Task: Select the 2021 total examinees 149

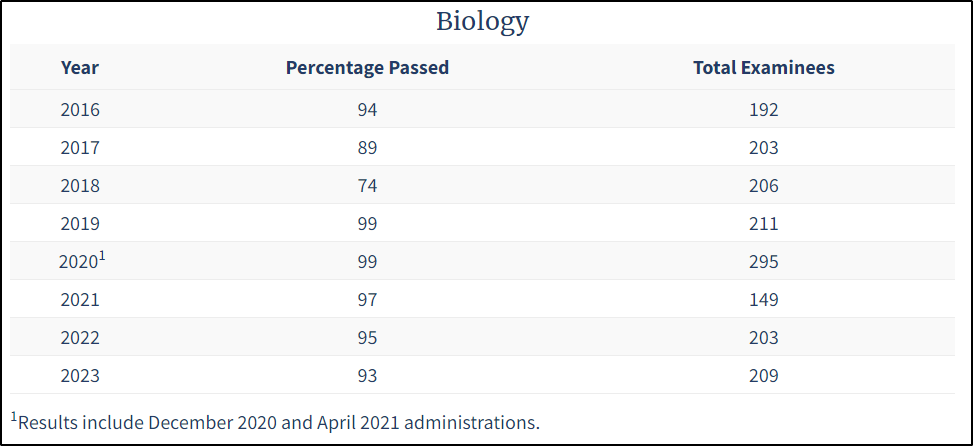Action: pos(764,300)
